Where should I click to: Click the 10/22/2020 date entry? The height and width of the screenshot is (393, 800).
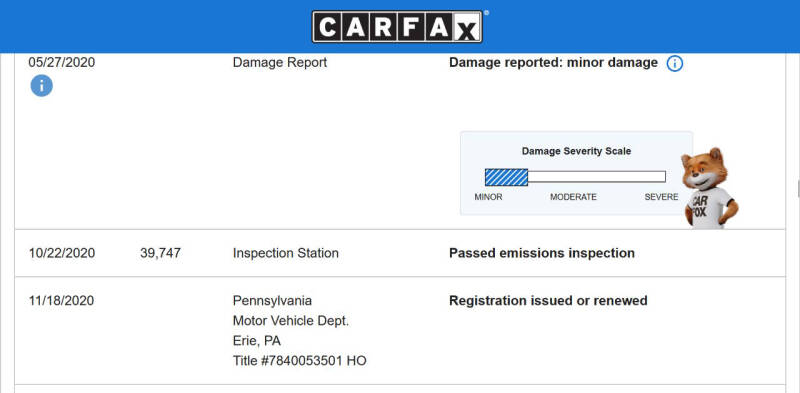pos(62,253)
